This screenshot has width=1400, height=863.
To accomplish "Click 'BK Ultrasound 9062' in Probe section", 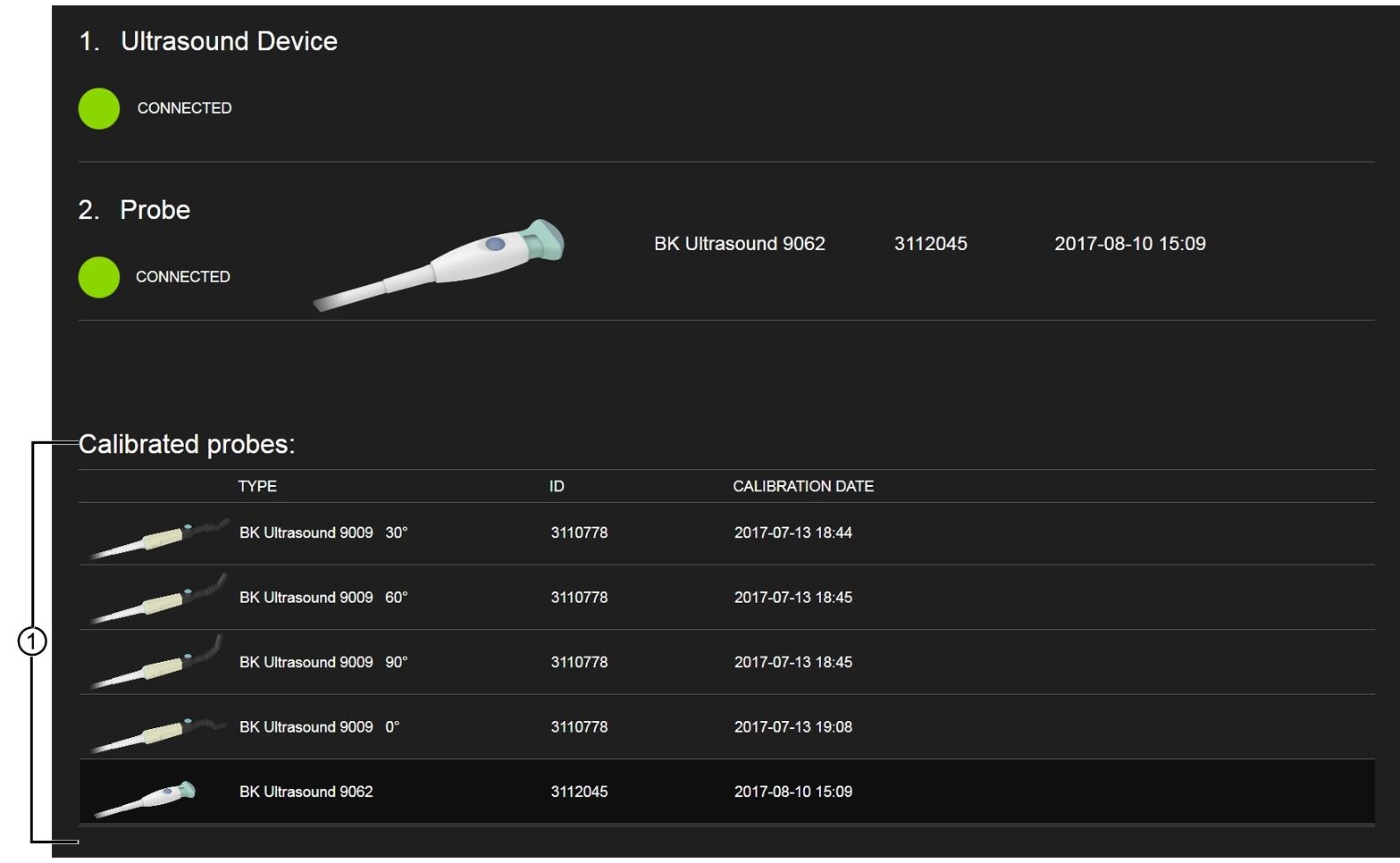I will click(740, 244).
